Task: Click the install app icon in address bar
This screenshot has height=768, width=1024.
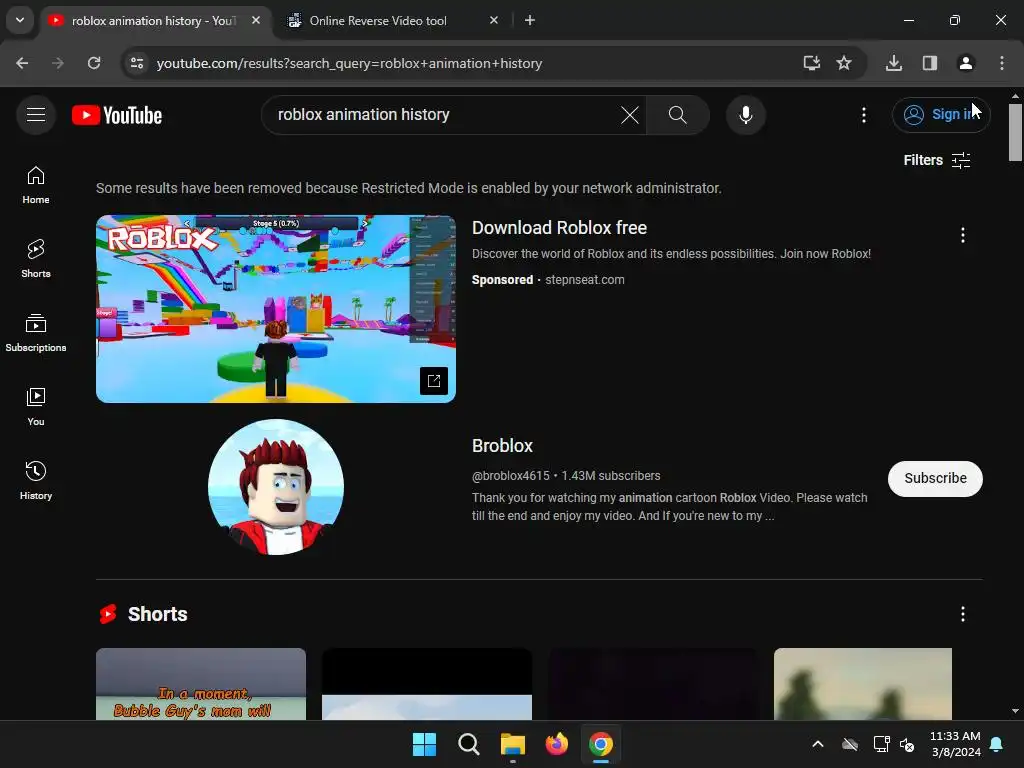Action: pos(811,63)
